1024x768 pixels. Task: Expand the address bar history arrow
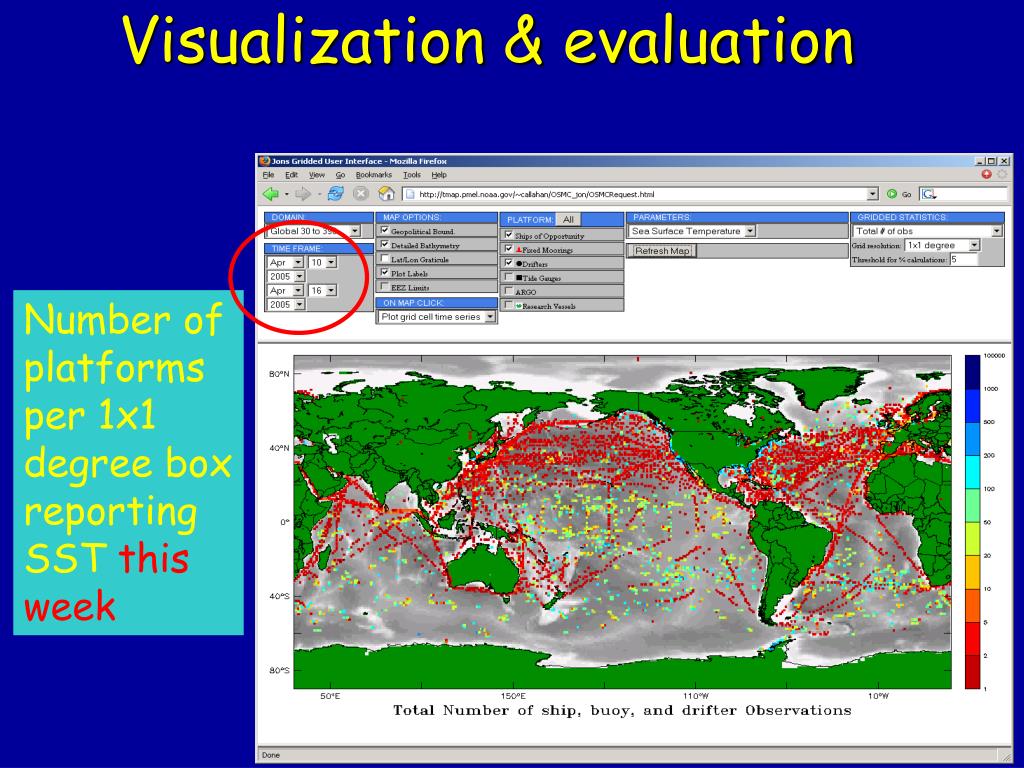[x=872, y=194]
